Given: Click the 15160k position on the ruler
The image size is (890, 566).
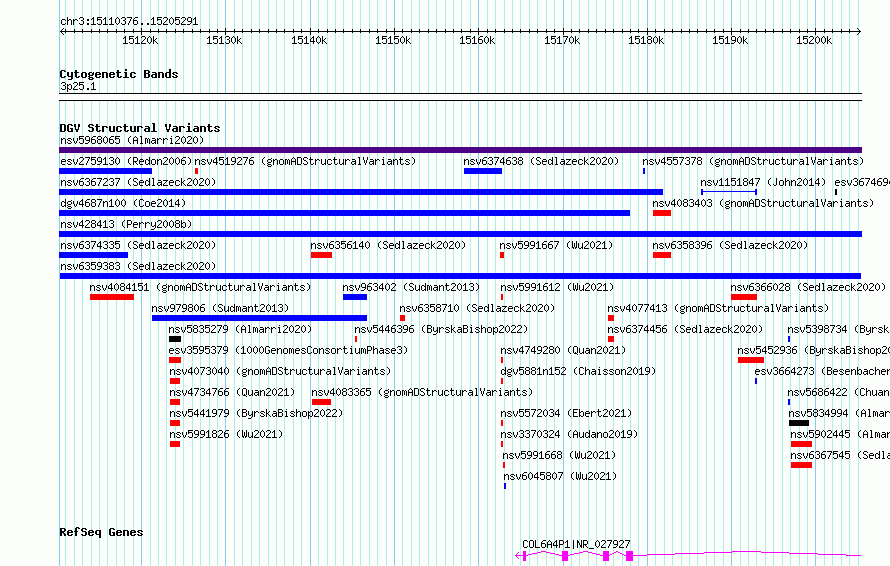Looking at the screenshot, I should point(477,40).
